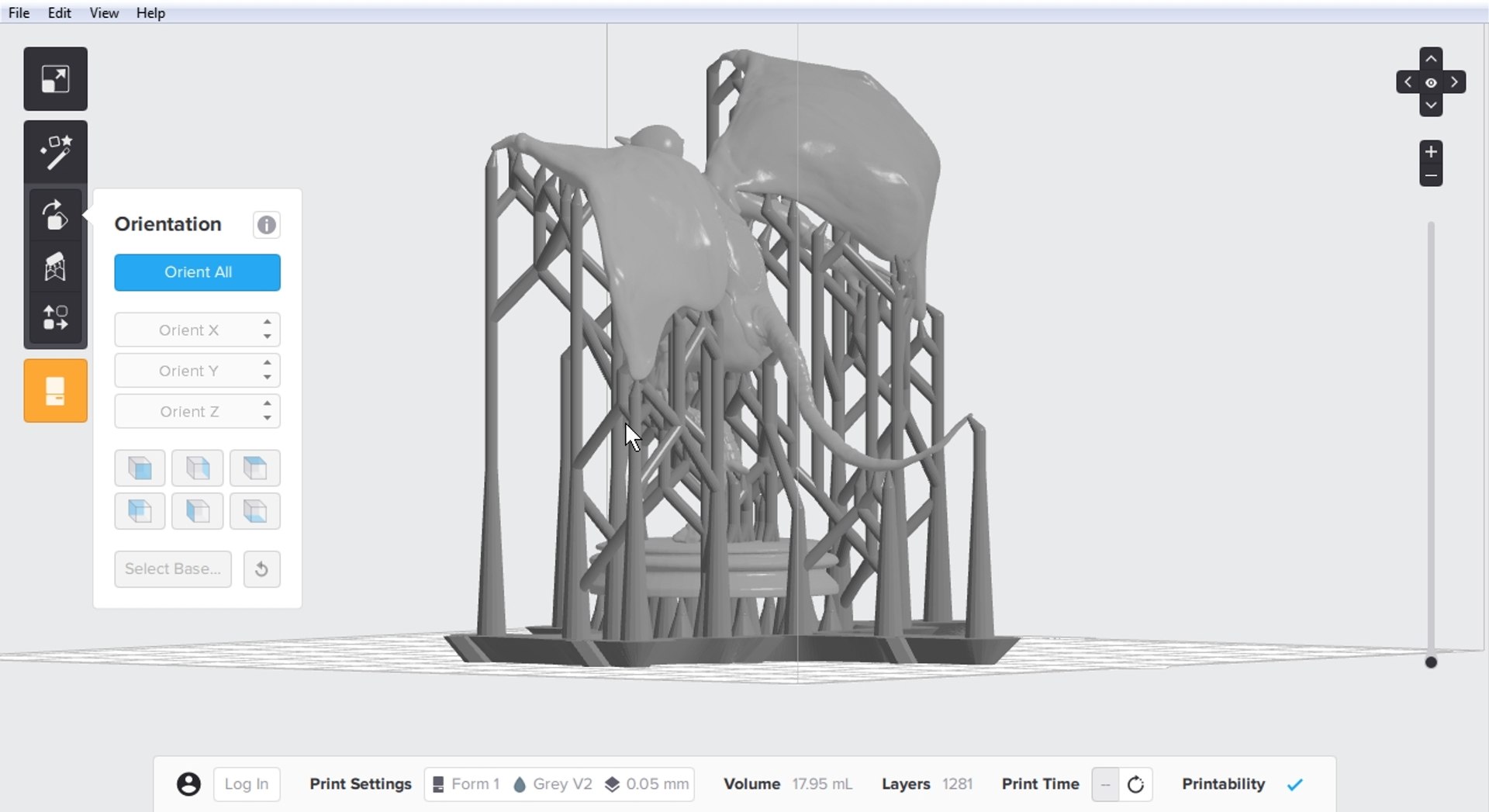This screenshot has width=1489, height=812.
Task: Decrease Orient Z with down arrow
Action: (267, 418)
